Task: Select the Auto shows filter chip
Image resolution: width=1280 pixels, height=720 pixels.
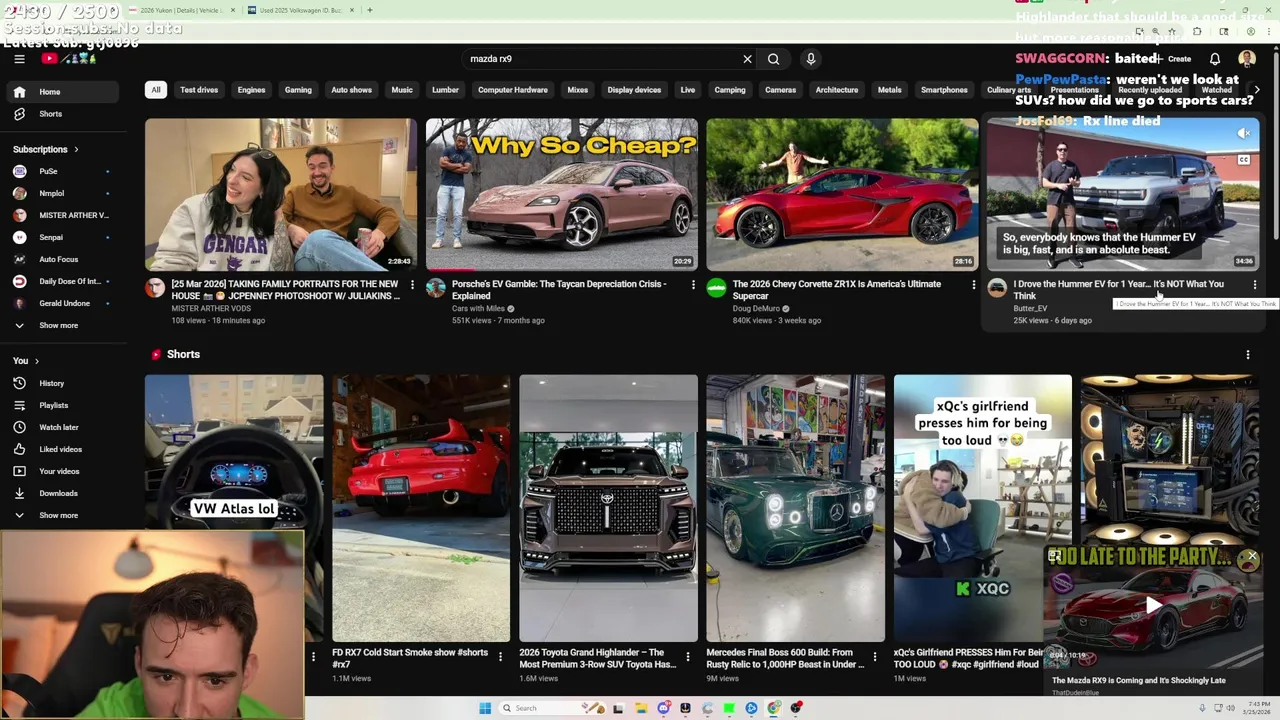Action: [x=351, y=90]
